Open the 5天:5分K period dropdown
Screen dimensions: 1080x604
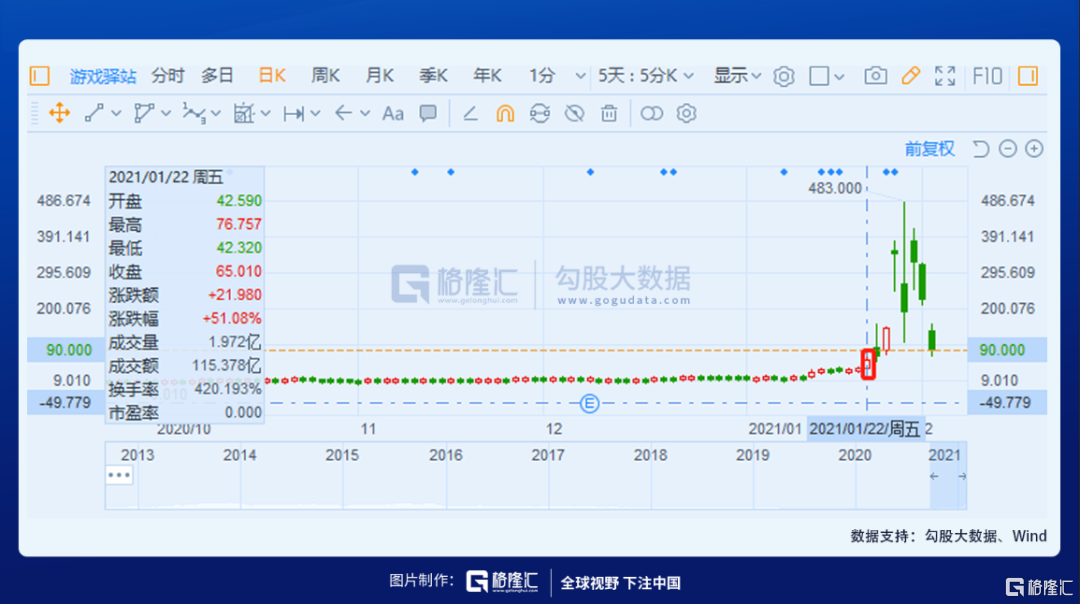pyautogui.click(x=647, y=76)
